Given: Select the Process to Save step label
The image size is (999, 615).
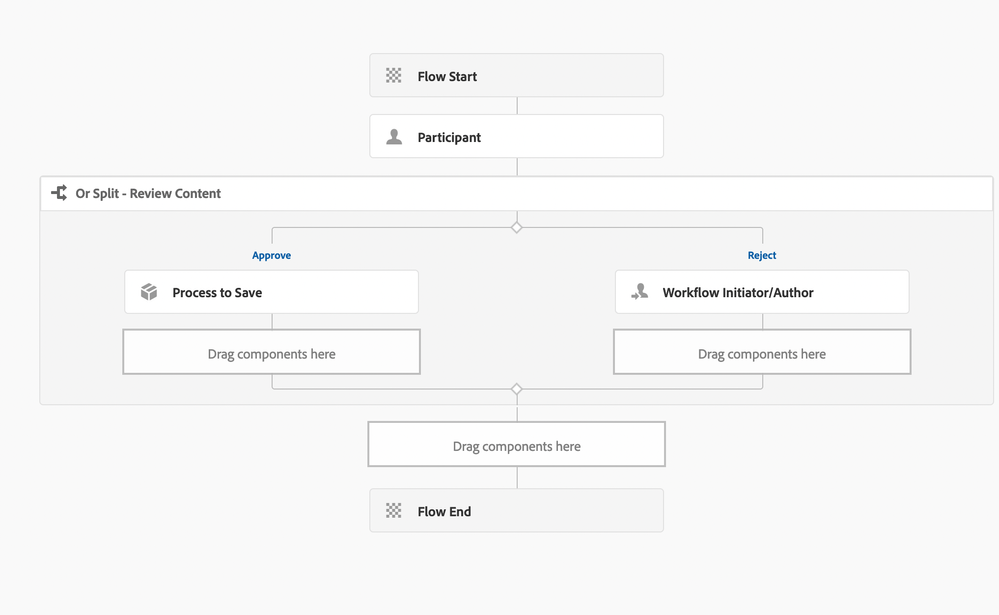Looking at the screenshot, I should [x=217, y=293].
